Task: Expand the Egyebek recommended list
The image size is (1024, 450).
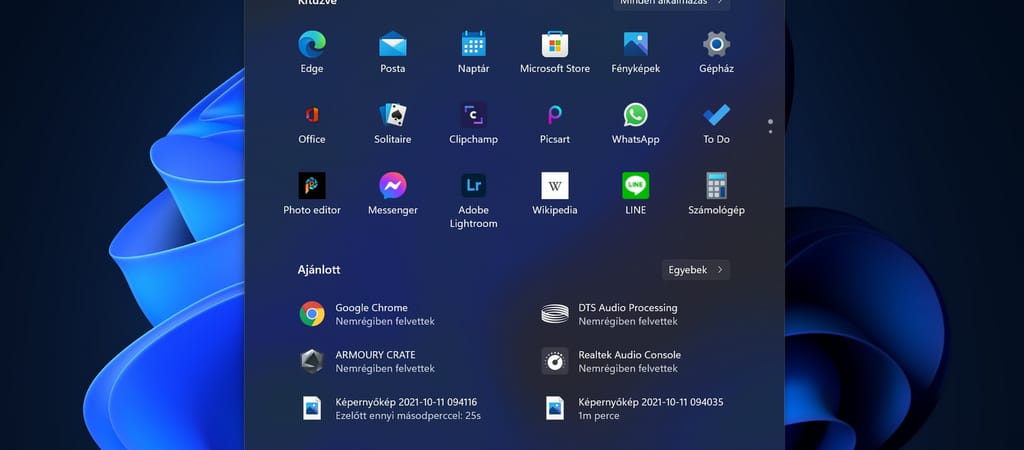Action: (x=696, y=270)
